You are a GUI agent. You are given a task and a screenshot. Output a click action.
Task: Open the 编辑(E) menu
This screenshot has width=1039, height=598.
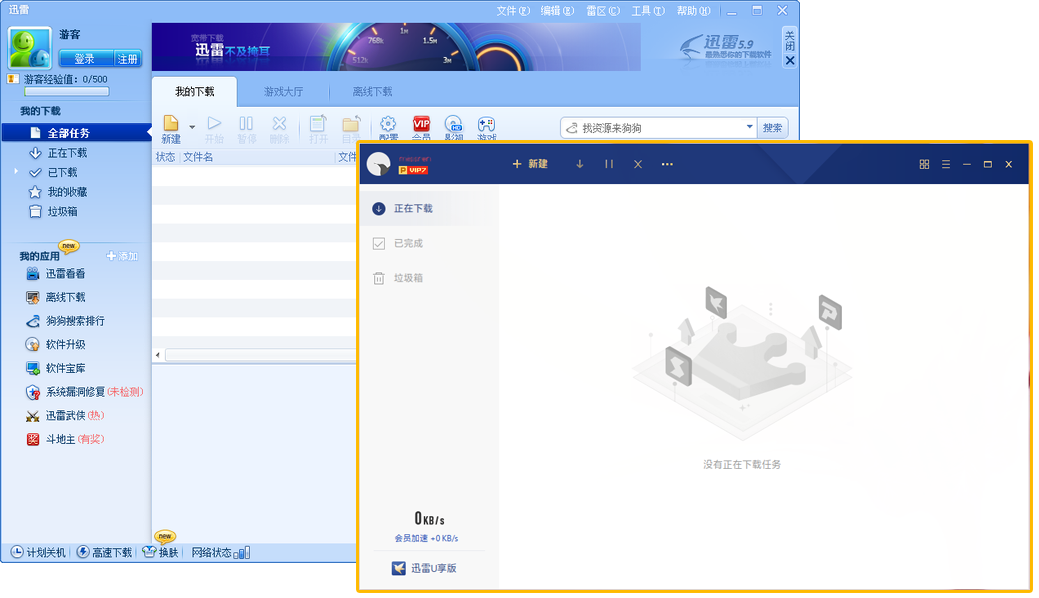coord(557,11)
